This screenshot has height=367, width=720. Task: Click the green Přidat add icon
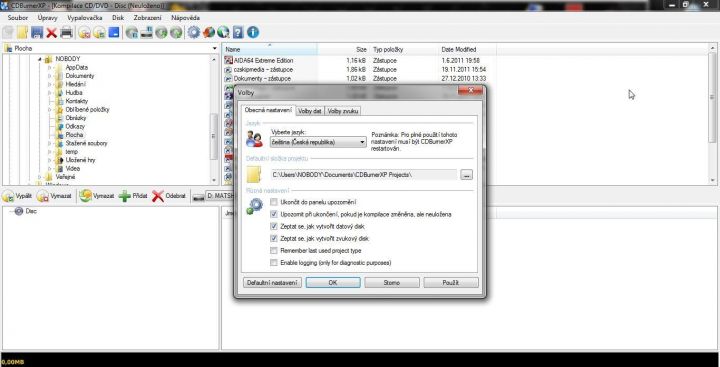pyautogui.click(x=125, y=196)
